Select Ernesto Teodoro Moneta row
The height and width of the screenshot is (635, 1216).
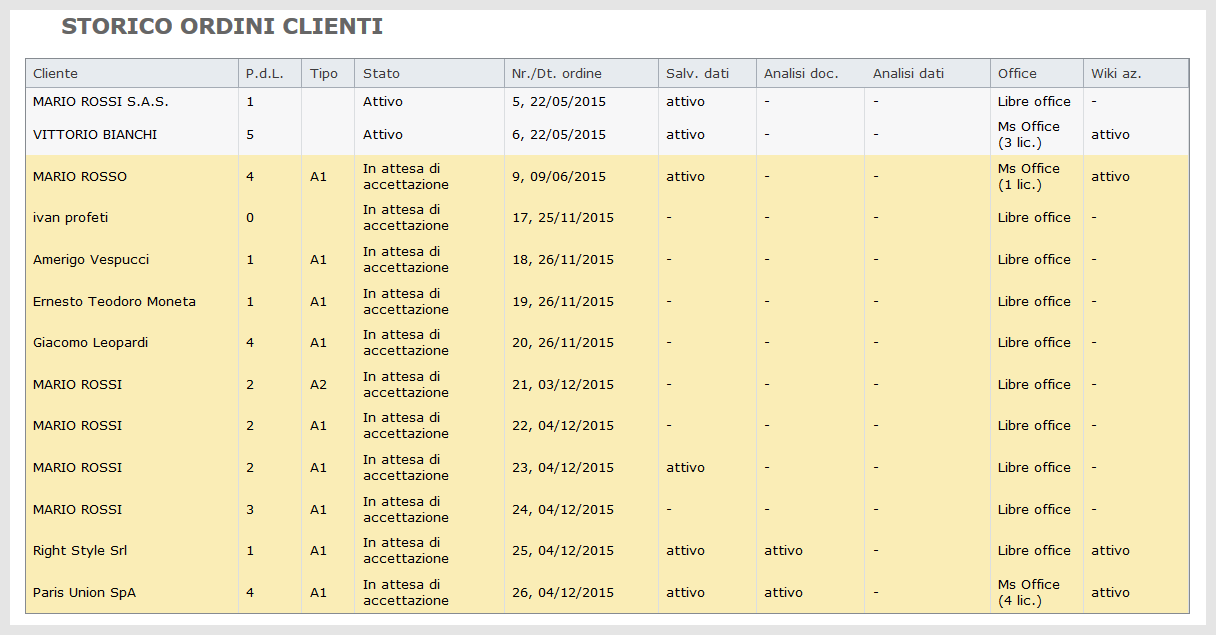pos(607,302)
